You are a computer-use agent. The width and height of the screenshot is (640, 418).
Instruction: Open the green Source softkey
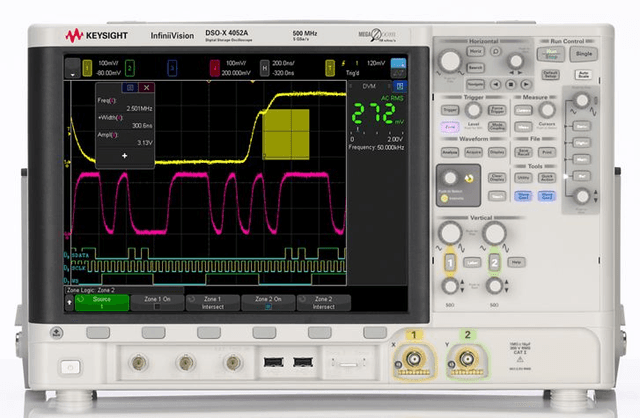(102, 302)
